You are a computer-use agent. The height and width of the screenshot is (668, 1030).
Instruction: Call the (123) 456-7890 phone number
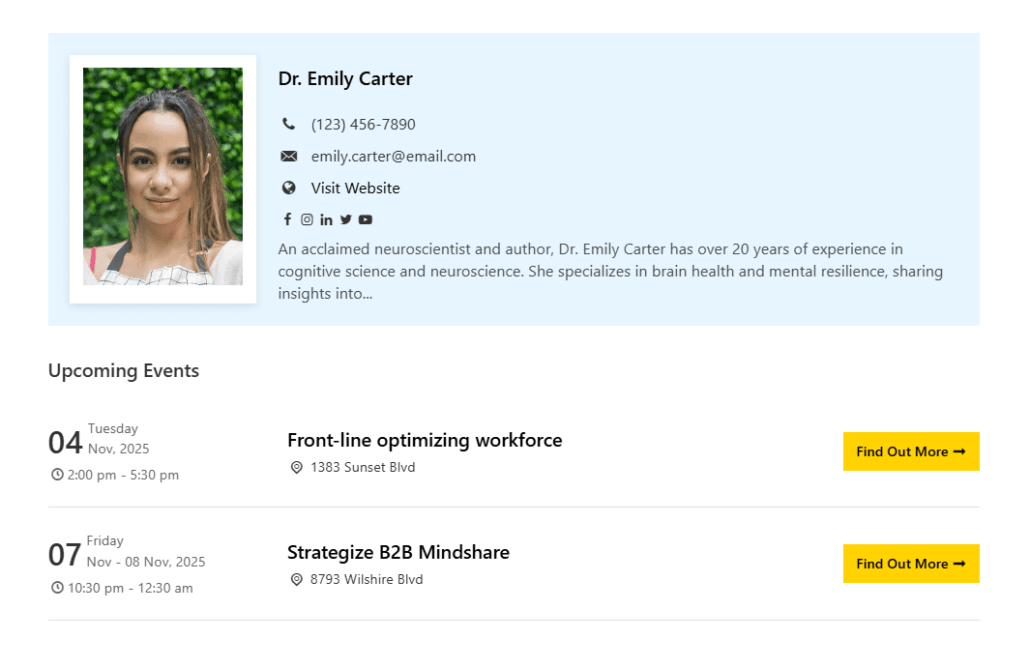[363, 124]
